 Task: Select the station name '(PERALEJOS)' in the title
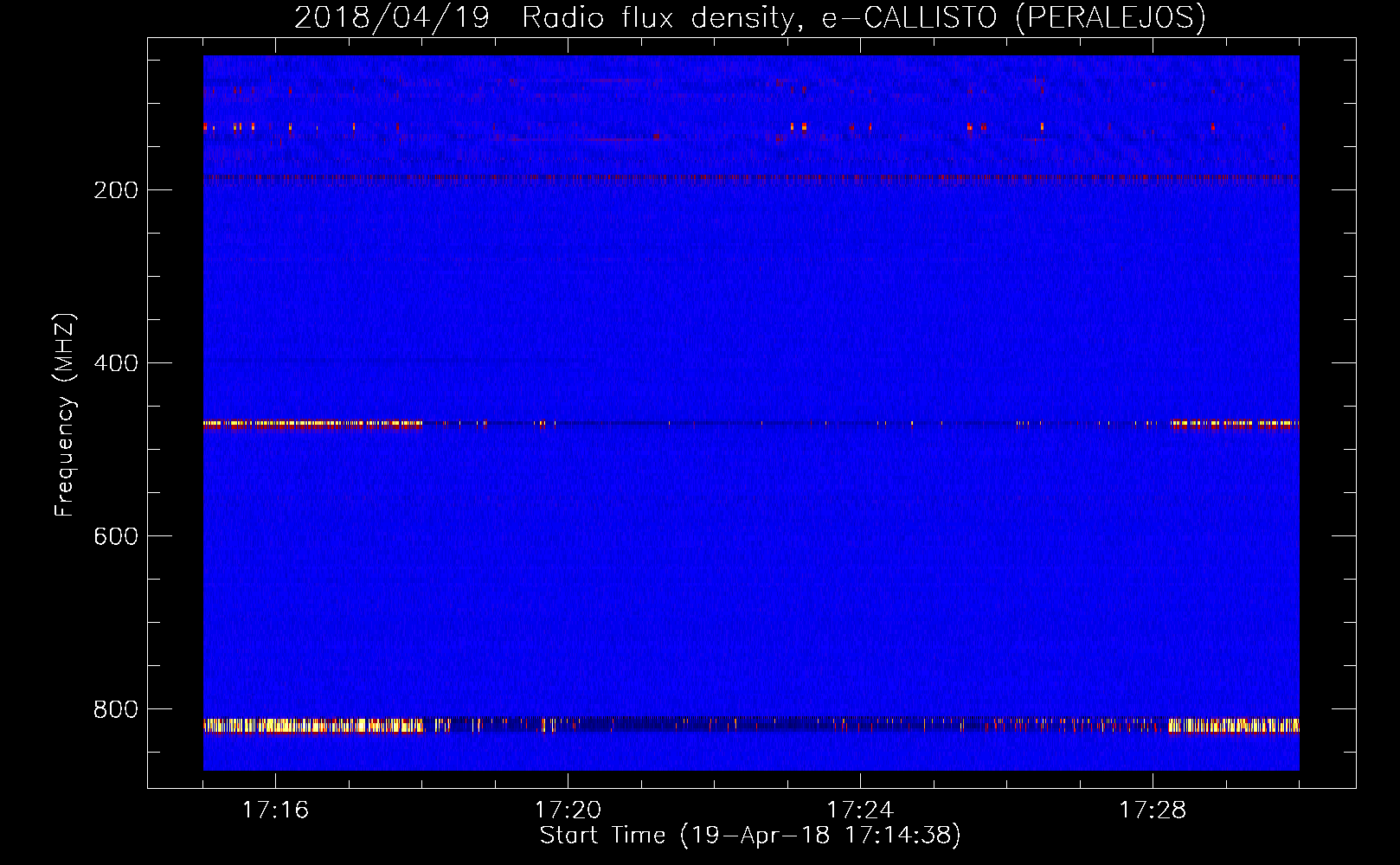coord(1110,17)
